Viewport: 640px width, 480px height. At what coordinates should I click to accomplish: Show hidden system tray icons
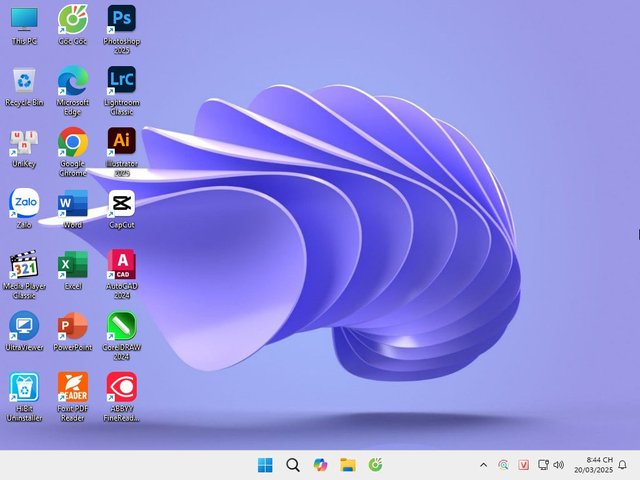pyautogui.click(x=483, y=465)
